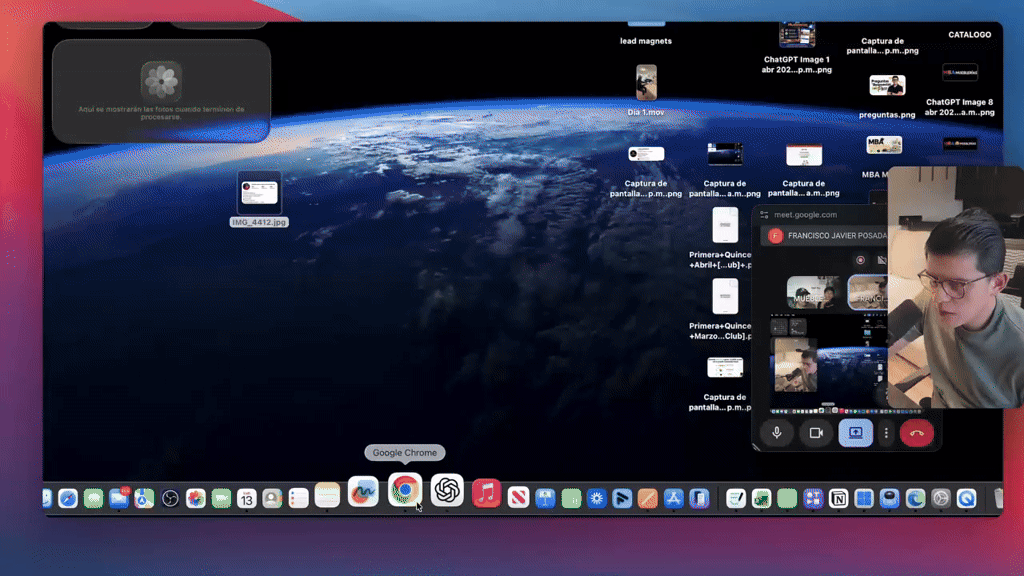
Task: Open Calendar showing 13 in dock
Action: pyautogui.click(x=247, y=498)
